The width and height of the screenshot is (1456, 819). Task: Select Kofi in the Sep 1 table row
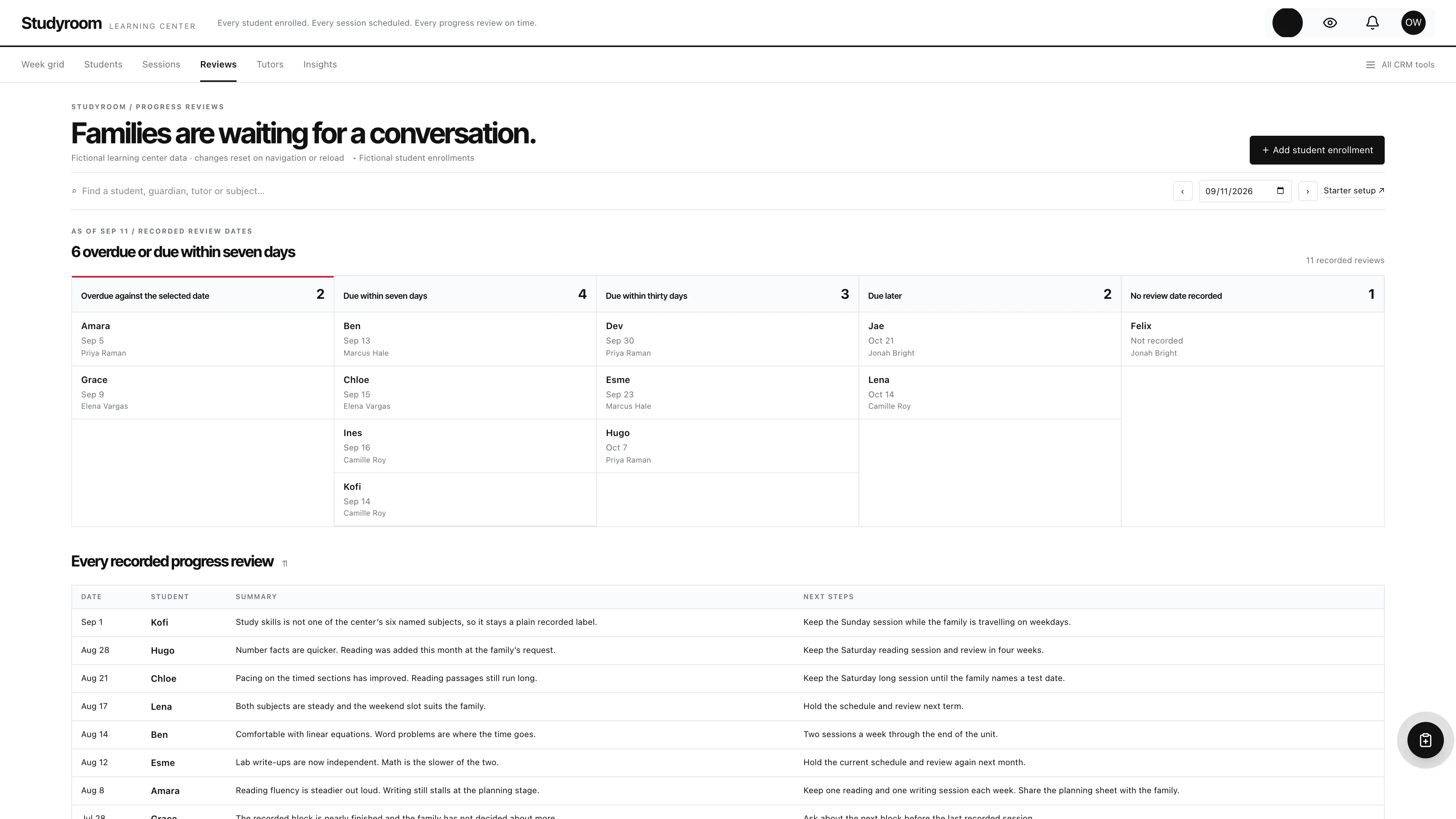coord(159,622)
